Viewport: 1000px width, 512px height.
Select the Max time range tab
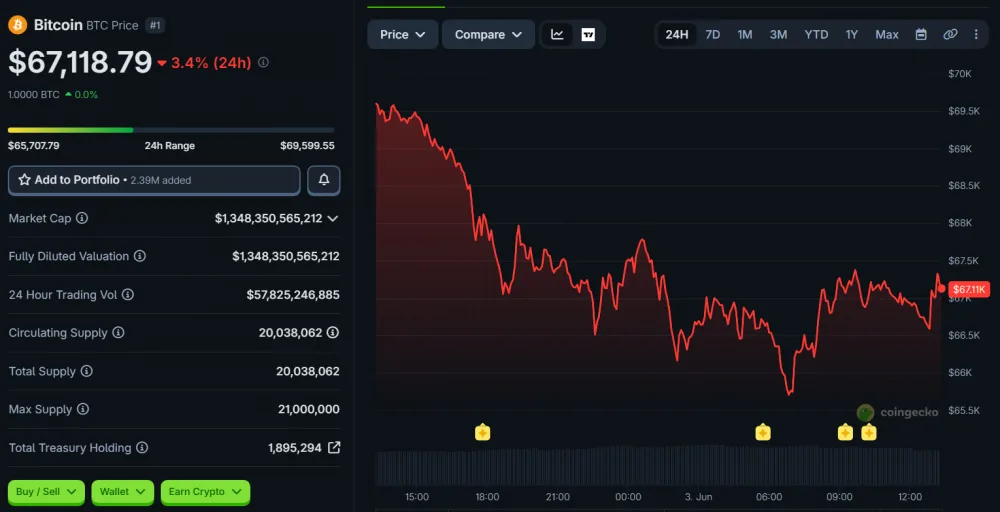click(886, 34)
